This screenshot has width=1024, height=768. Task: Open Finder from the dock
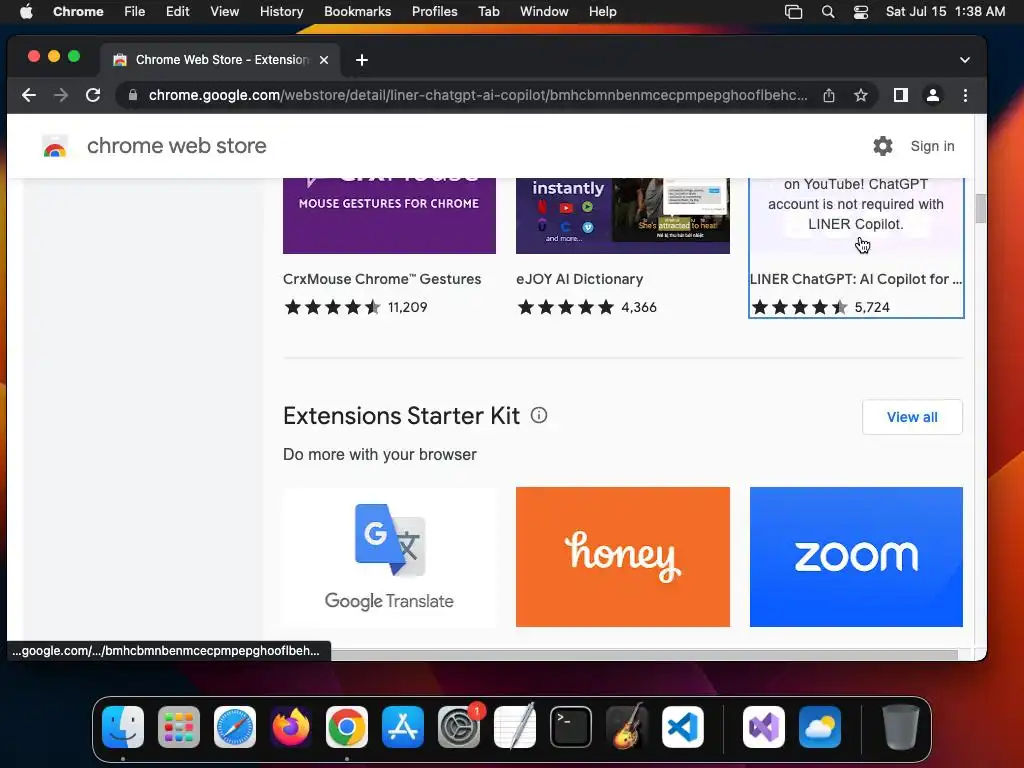pos(123,727)
